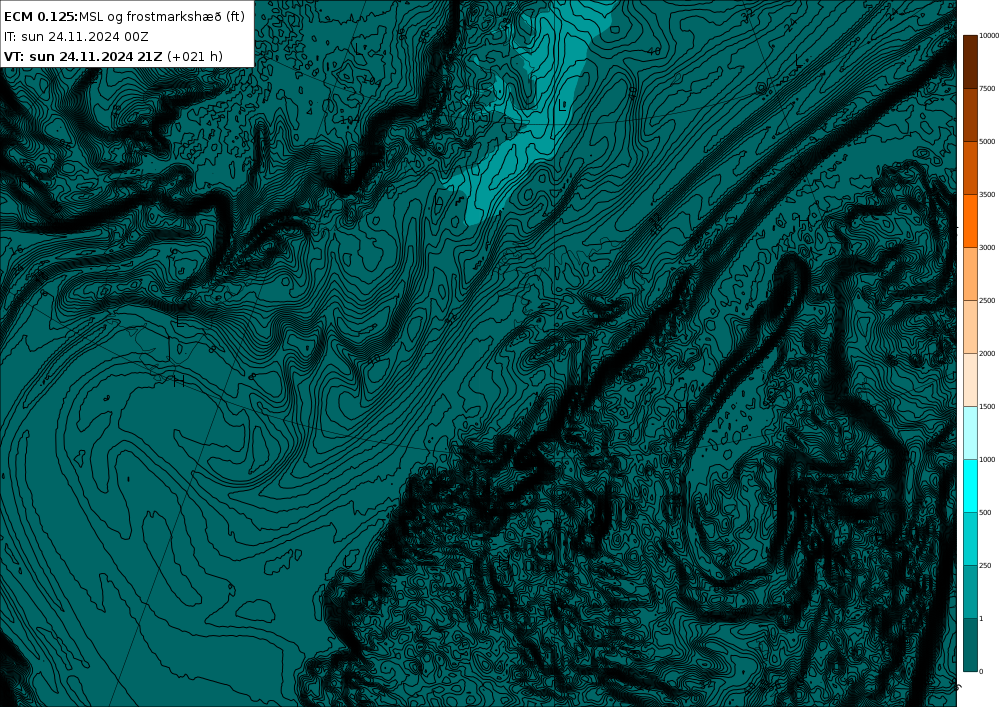Pick the pale cream band between 1500 and 2000
This screenshot has width=1000, height=707.
(x=970, y=379)
